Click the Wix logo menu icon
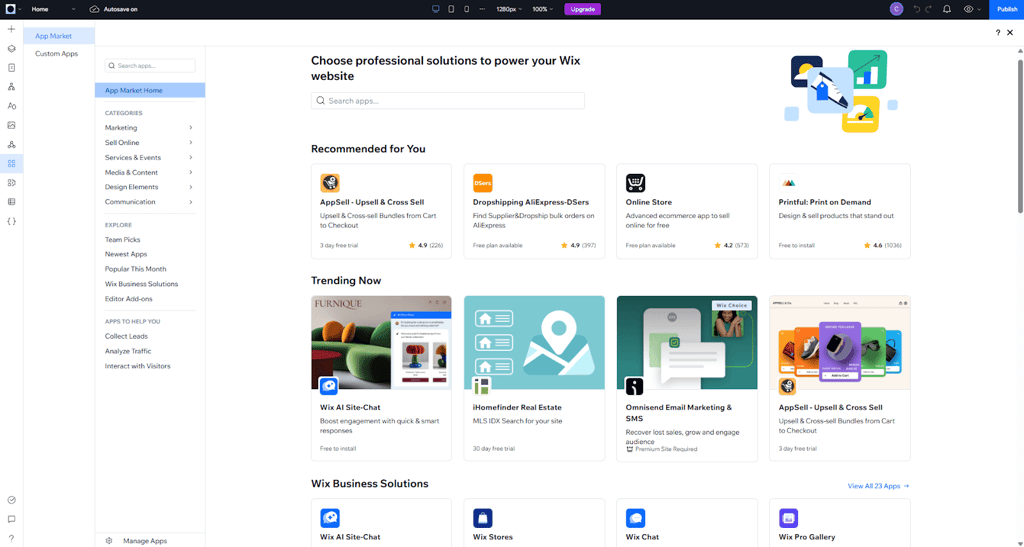The image size is (1024, 547). [10, 9]
